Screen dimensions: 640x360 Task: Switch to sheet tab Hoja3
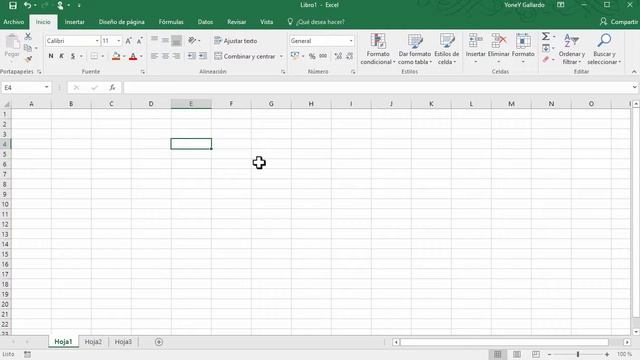tap(123, 342)
